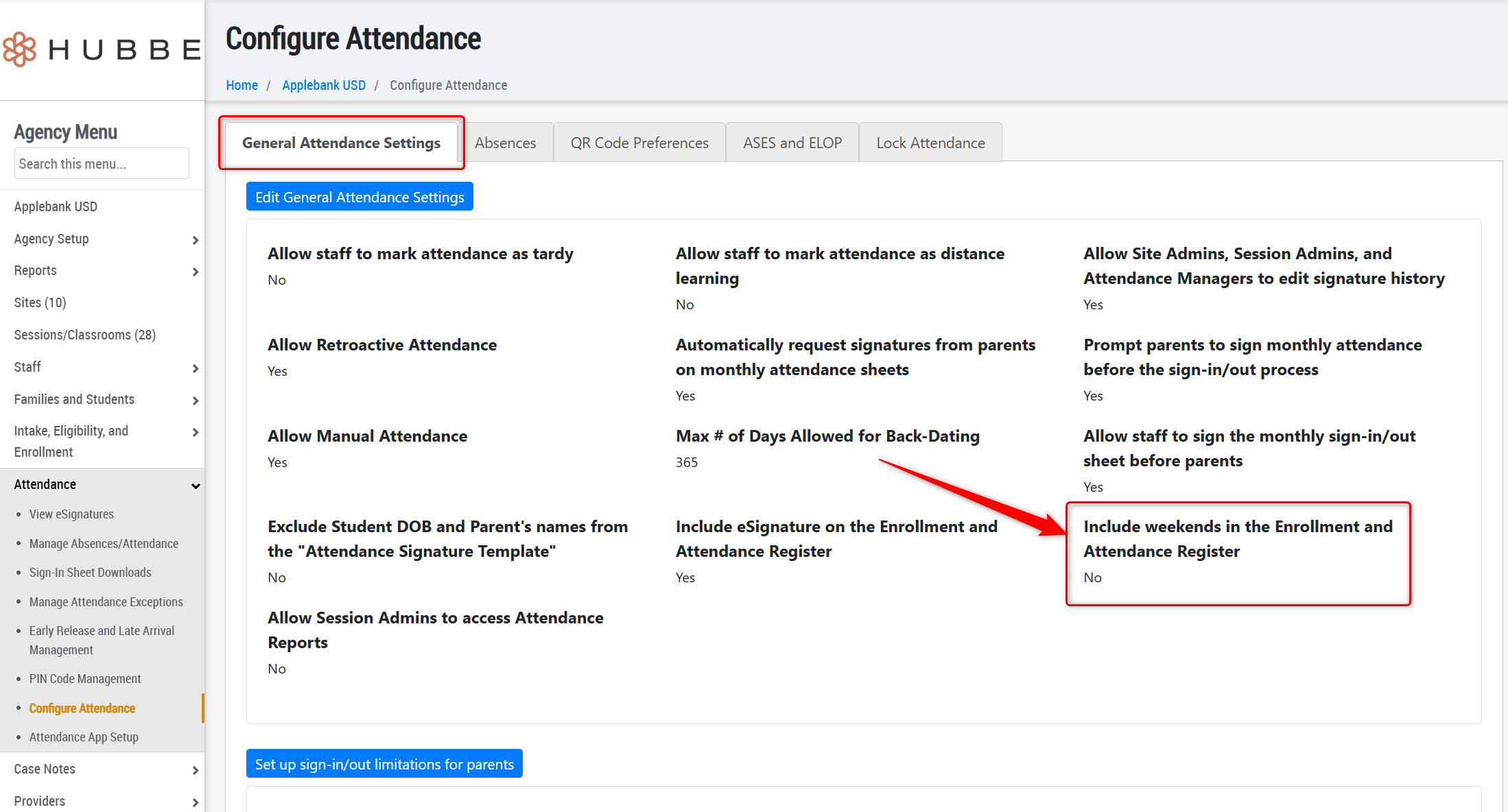Expand the Reports menu chevron
Viewport: 1508px width, 812px height.
click(195, 272)
